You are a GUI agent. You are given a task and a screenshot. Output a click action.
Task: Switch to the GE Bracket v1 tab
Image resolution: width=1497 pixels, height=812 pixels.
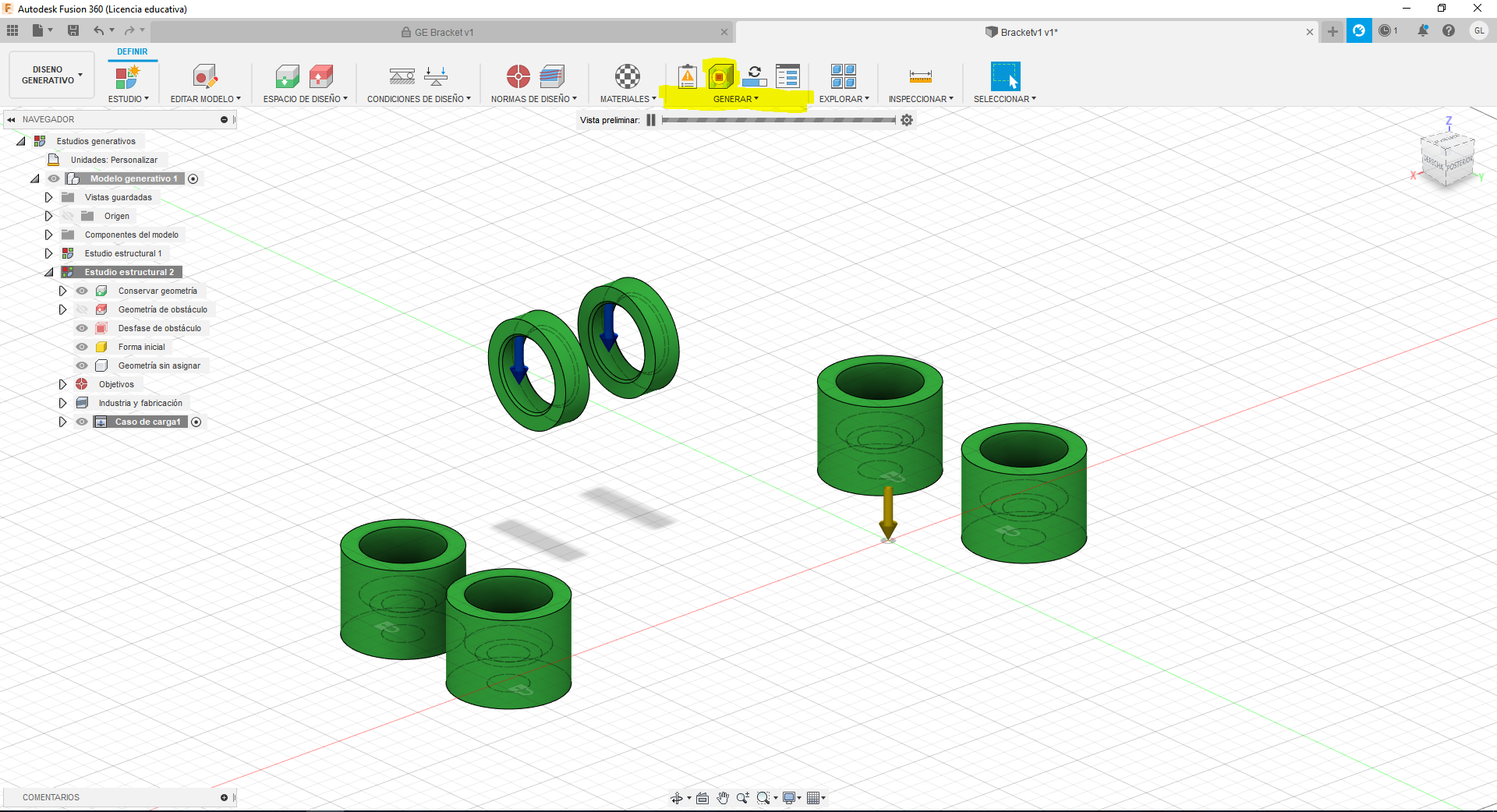[443, 32]
